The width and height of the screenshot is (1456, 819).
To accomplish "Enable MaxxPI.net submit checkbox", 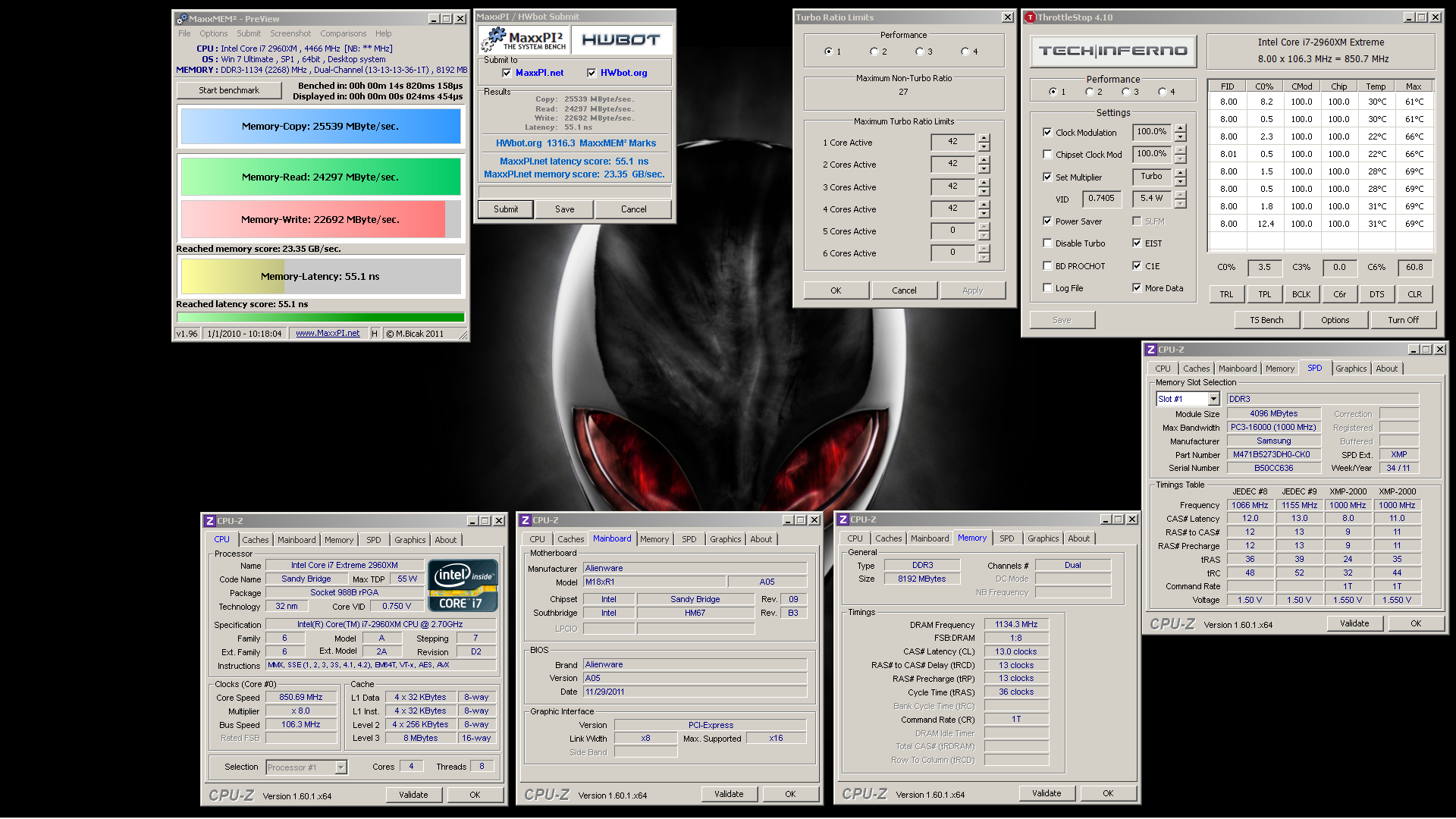I will coord(507,73).
